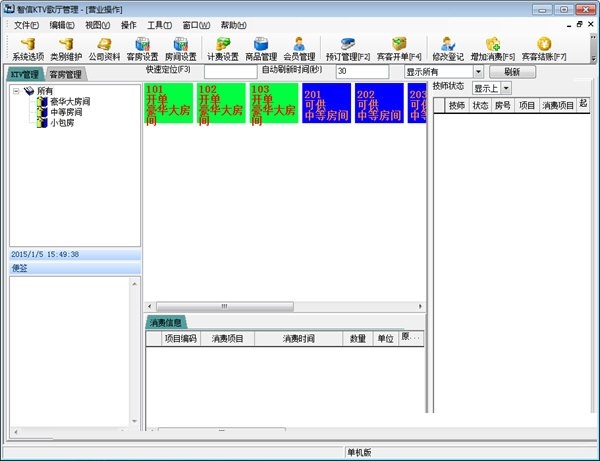Click the icon beside 小包房
The height and width of the screenshot is (461, 600).
pyautogui.click(x=42, y=123)
